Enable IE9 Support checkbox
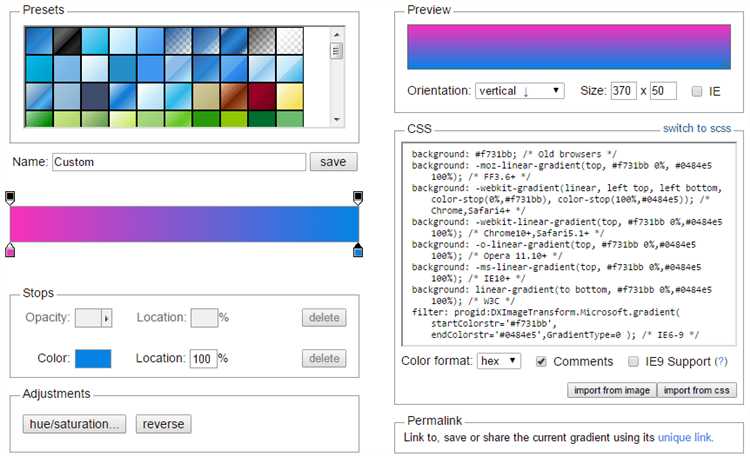This screenshot has width=750, height=456. click(x=634, y=361)
